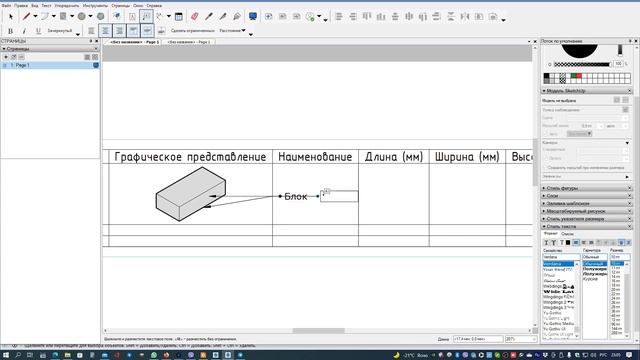Pick the green swatch in color palette
Image resolution: width=640 pixels, height=360 pixels.
(x=573, y=76)
